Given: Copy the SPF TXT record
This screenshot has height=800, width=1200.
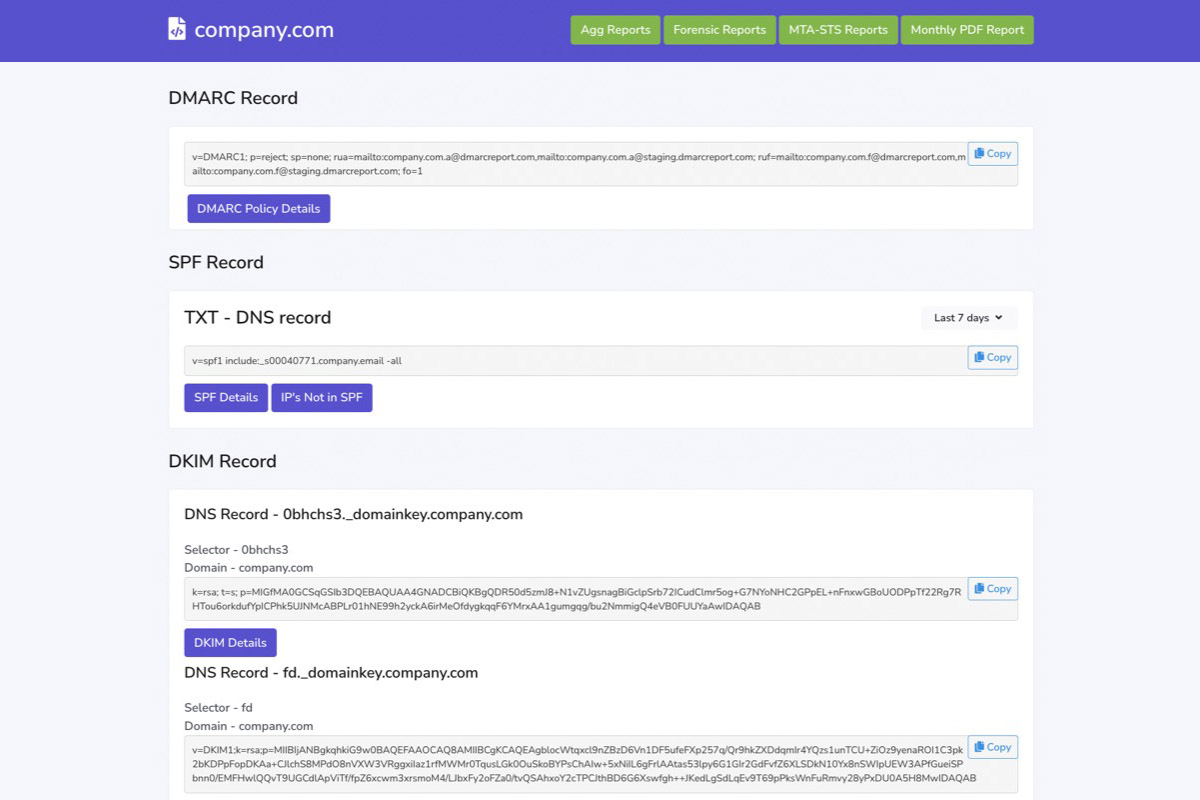Looking at the screenshot, I should [x=992, y=357].
